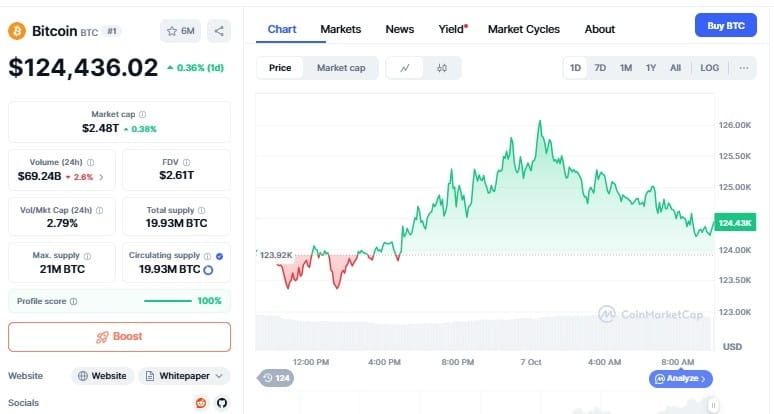Viewport: 774px width, 414px height.
Task: Expand the Whitepaper dropdown
Action: (219, 376)
